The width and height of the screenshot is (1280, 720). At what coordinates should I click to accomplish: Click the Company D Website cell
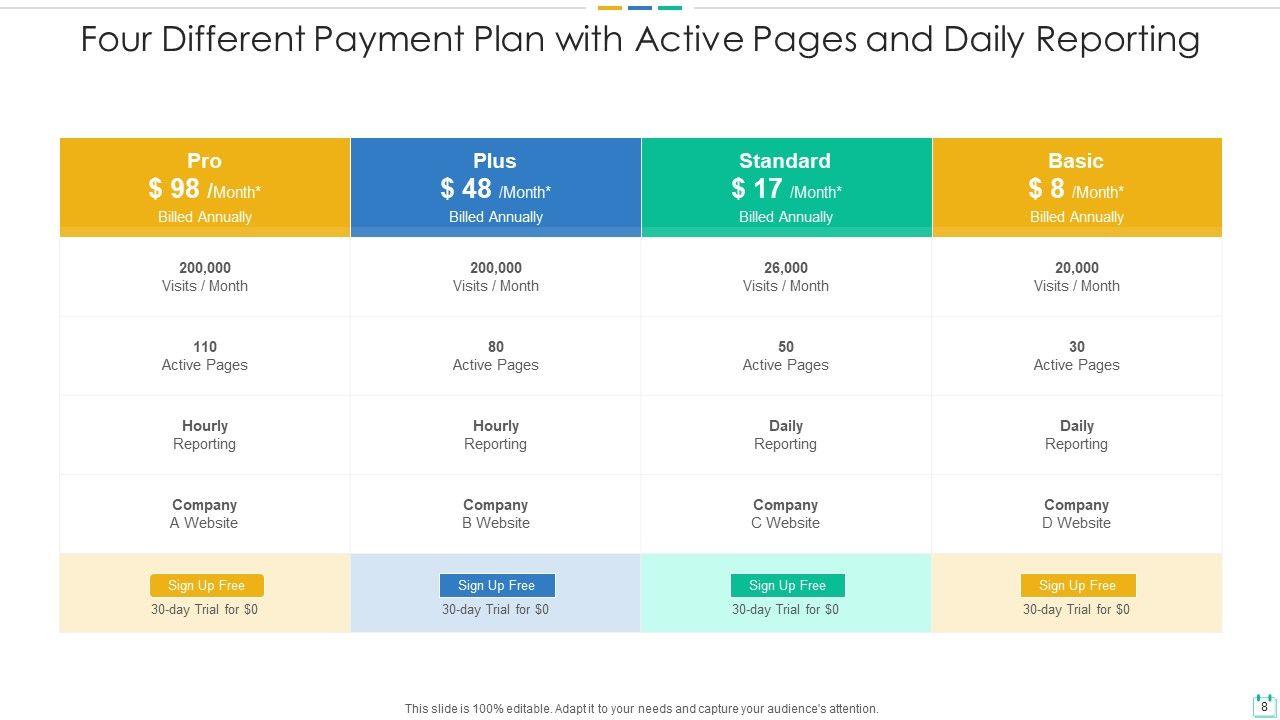click(x=1076, y=514)
